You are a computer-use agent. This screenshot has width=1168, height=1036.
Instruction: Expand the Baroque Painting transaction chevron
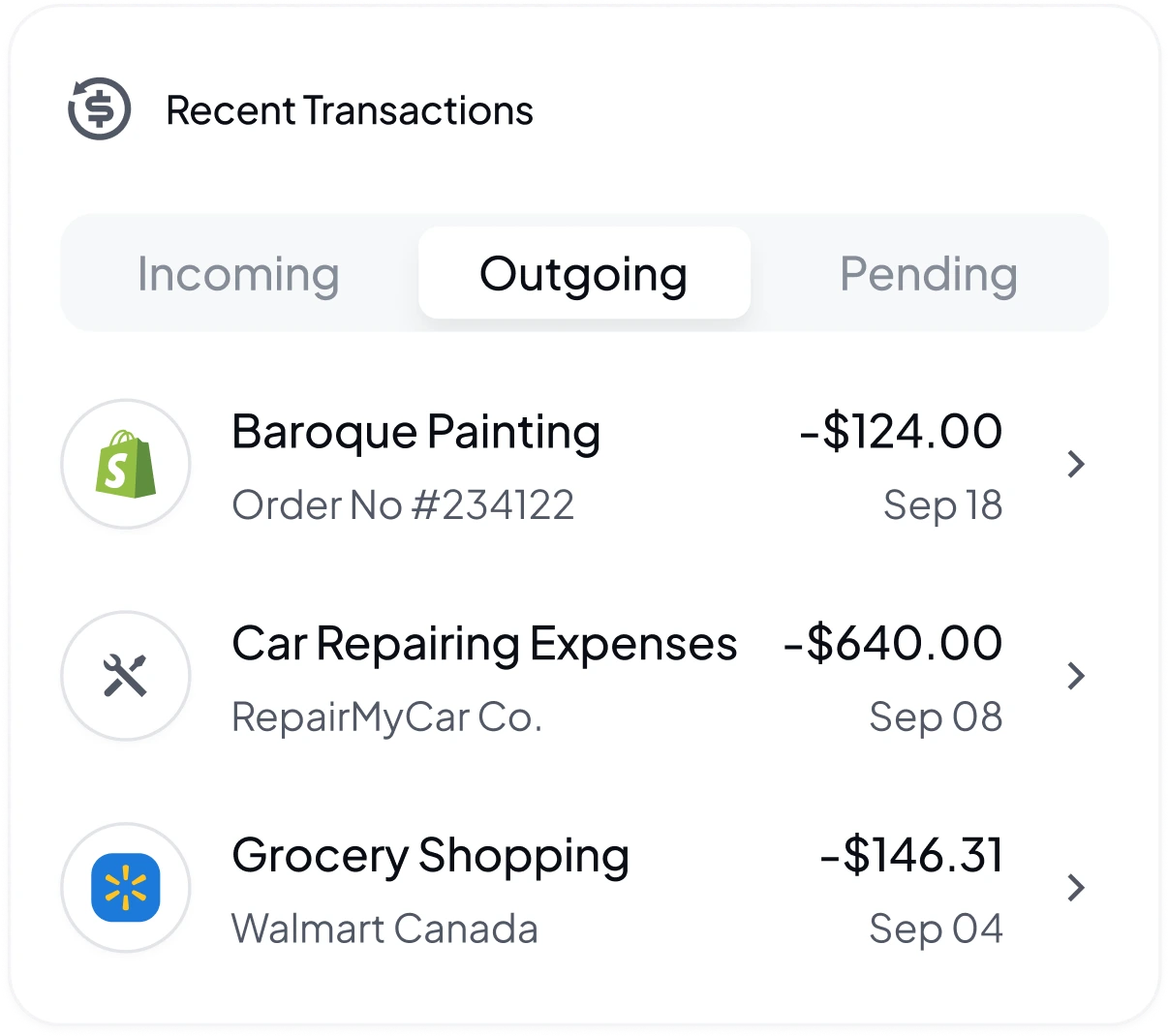click(x=1075, y=464)
